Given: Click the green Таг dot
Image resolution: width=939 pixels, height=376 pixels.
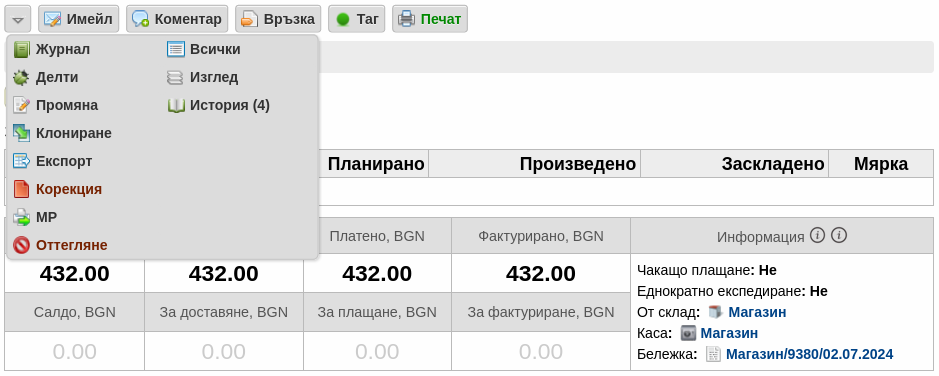Looking at the screenshot, I should click(x=343, y=20).
